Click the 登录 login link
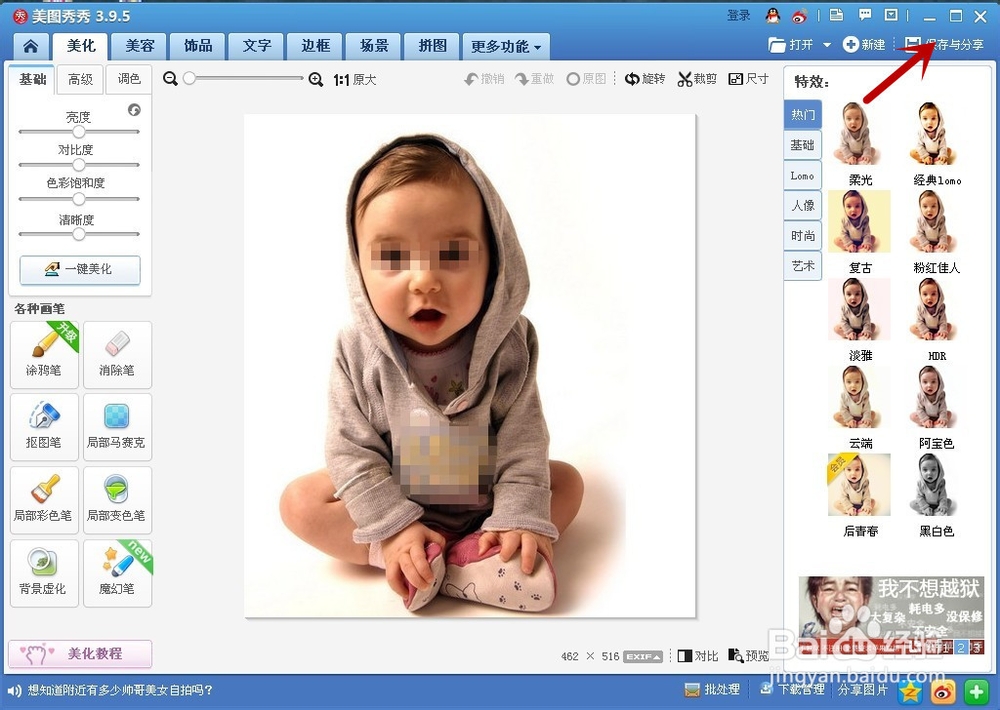Screen dimensions: 1000x710 coord(739,15)
